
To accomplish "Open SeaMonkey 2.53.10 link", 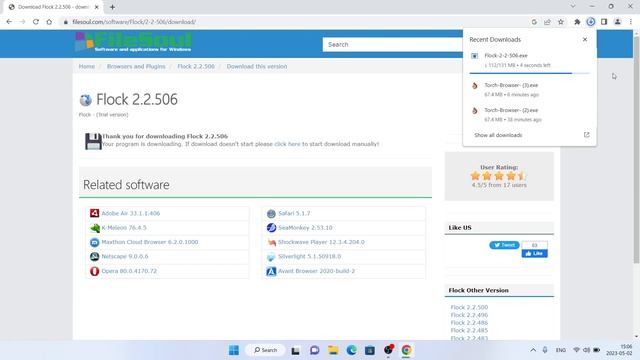I will pos(305,228).
